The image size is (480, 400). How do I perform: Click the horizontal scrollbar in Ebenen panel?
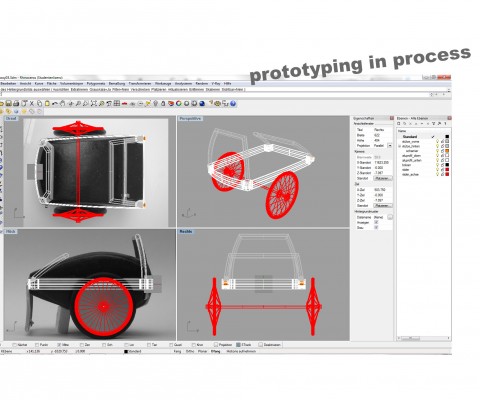[x=423, y=338]
